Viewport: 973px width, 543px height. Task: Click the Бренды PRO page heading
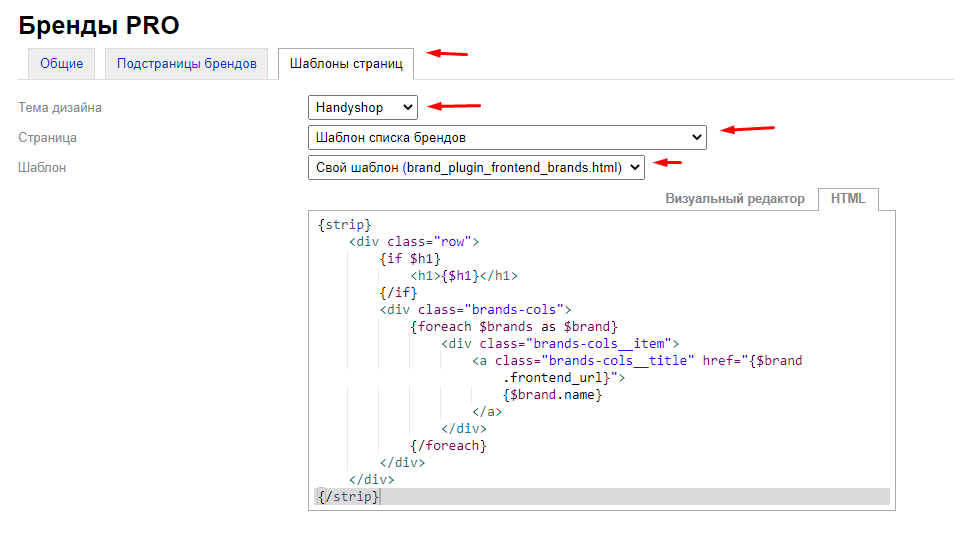(x=99, y=26)
